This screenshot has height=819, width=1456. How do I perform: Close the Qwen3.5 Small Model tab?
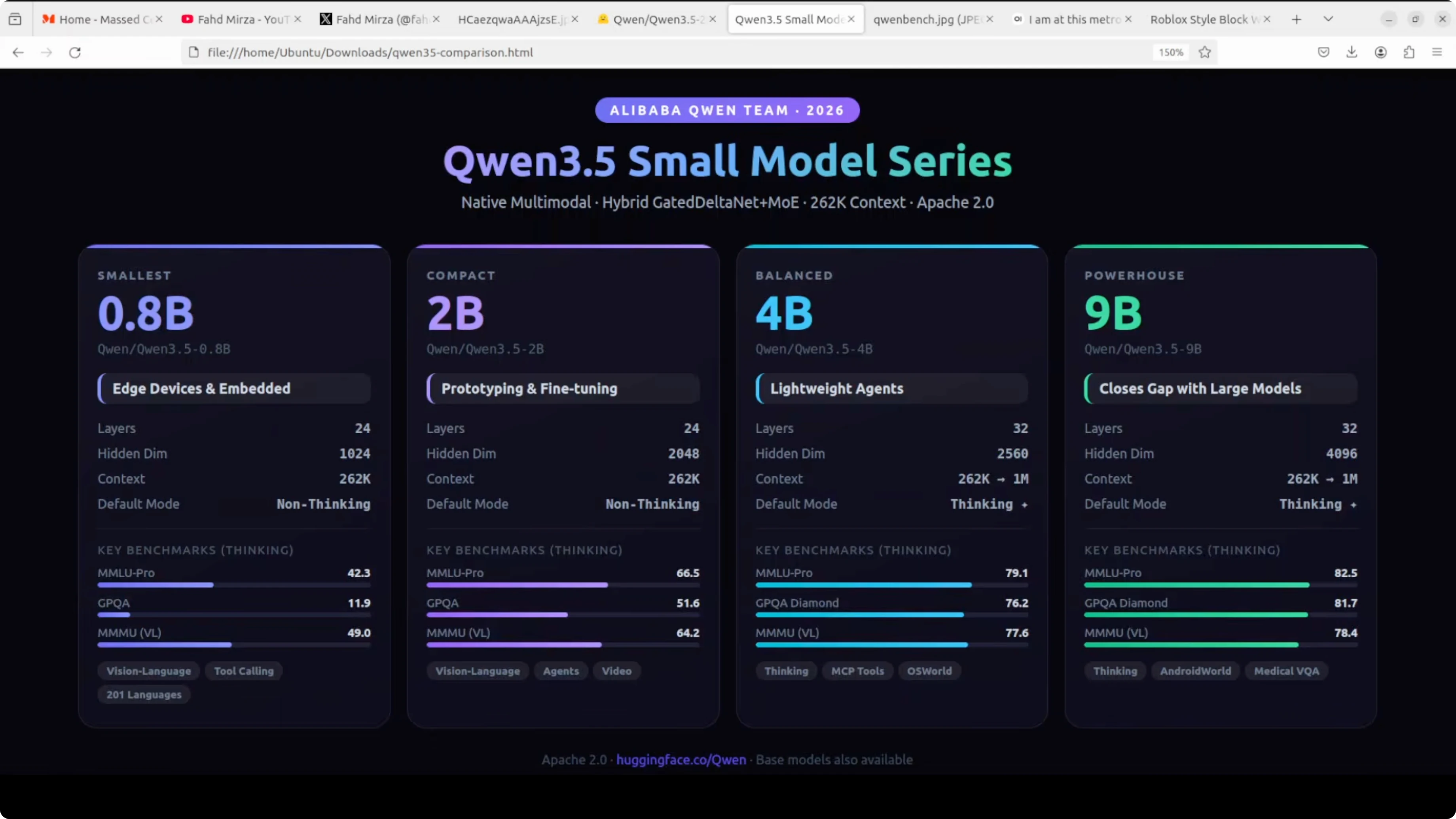851,19
